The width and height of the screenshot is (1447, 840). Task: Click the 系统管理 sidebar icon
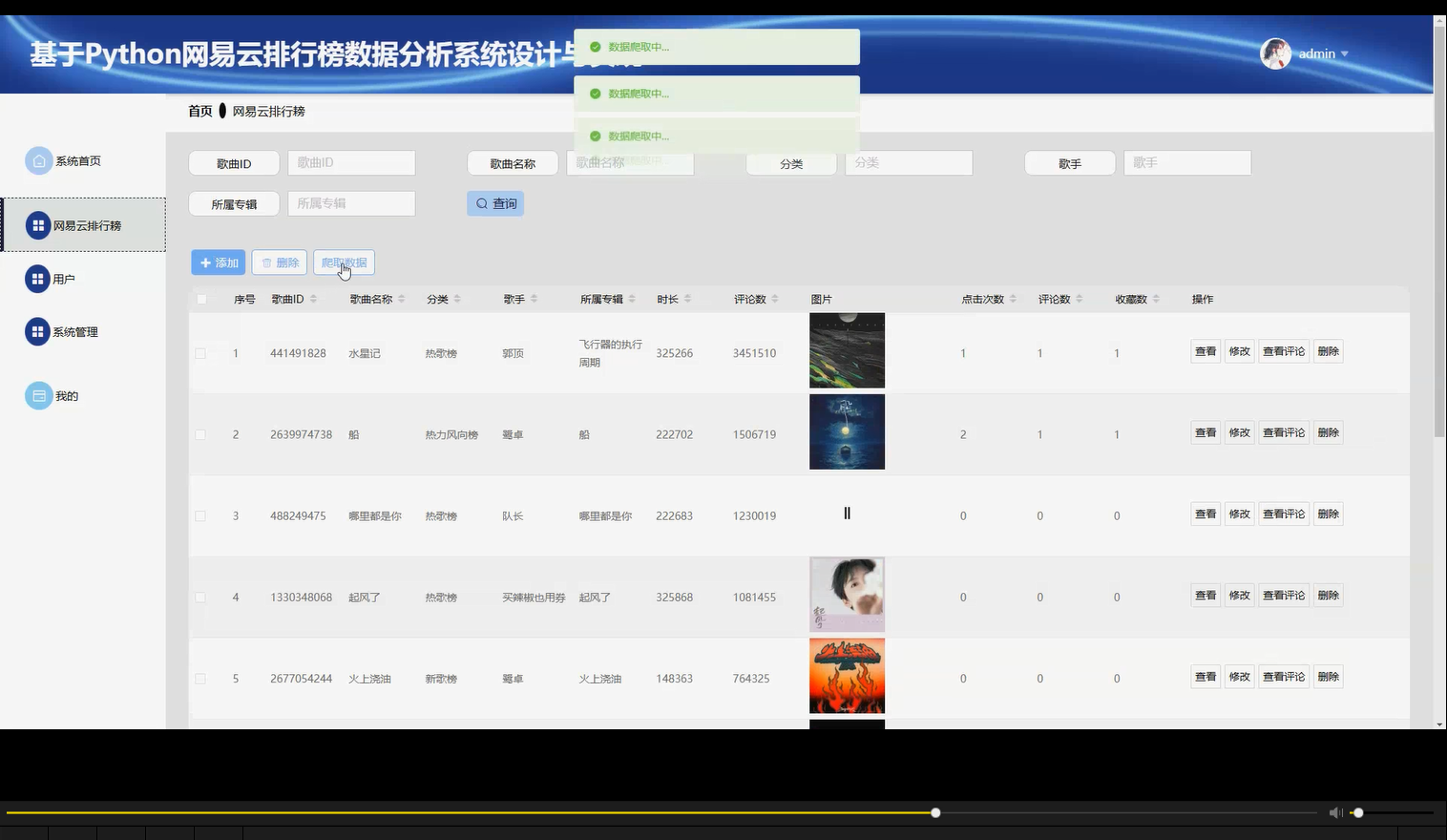click(37, 331)
